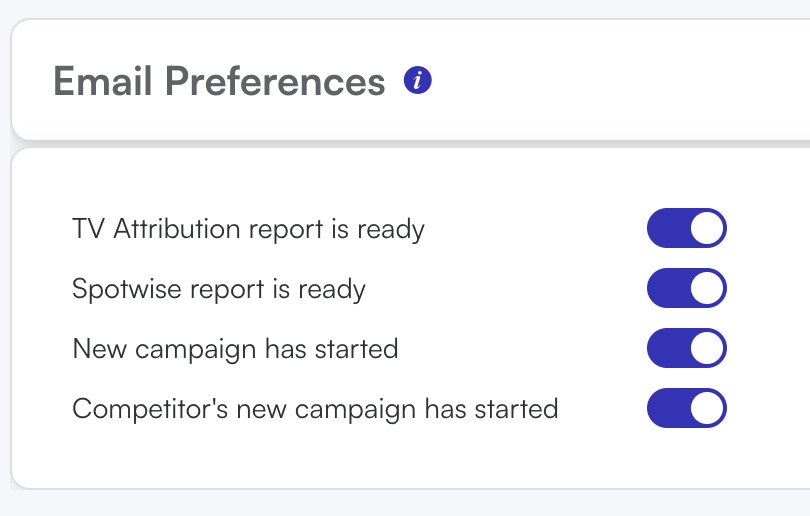810x516 pixels.
Task: Click the Email Preferences heading
Action: tap(219, 82)
